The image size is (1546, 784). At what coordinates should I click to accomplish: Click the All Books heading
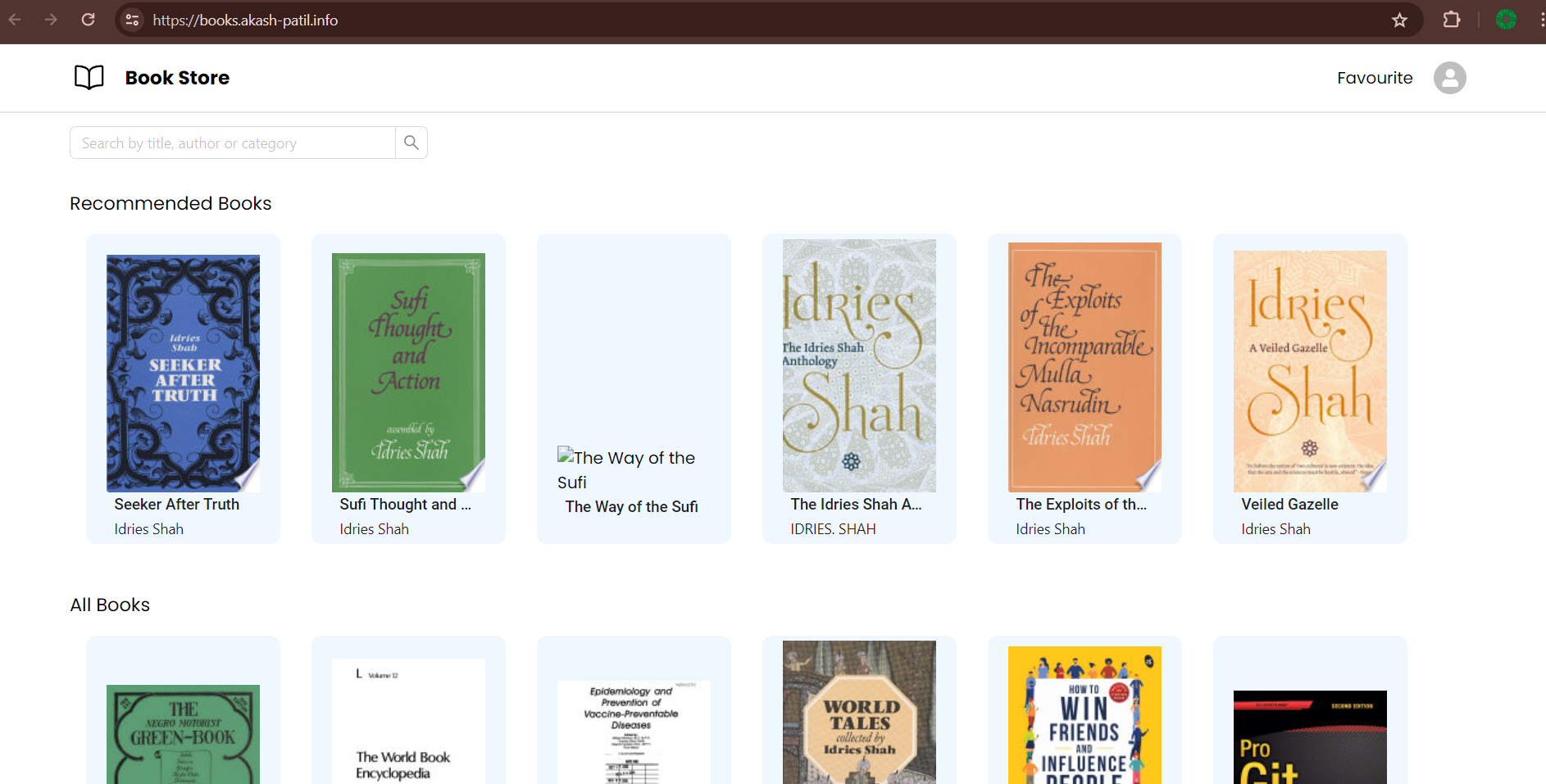click(x=110, y=605)
